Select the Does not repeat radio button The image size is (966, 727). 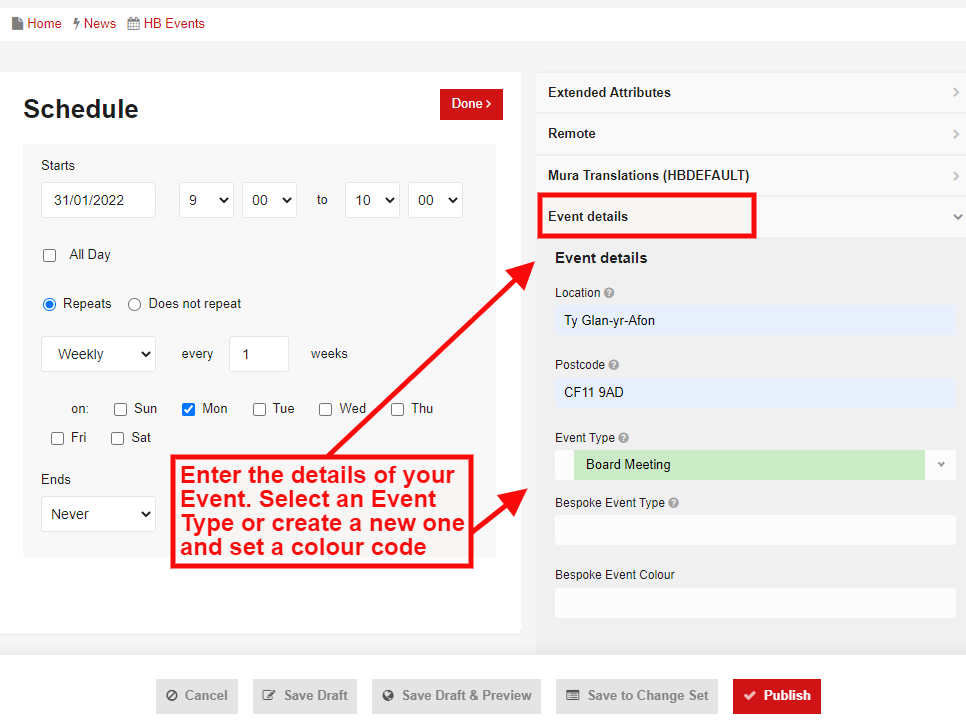tap(134, 304)
